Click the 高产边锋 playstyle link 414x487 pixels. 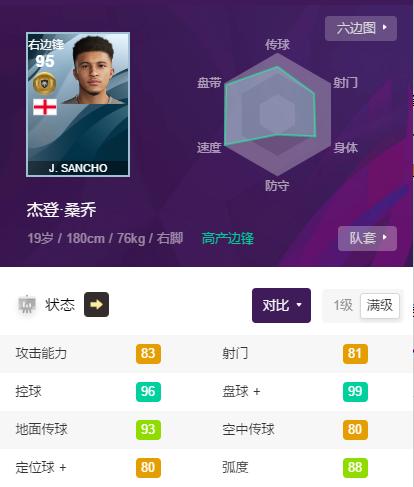(228, 238)
